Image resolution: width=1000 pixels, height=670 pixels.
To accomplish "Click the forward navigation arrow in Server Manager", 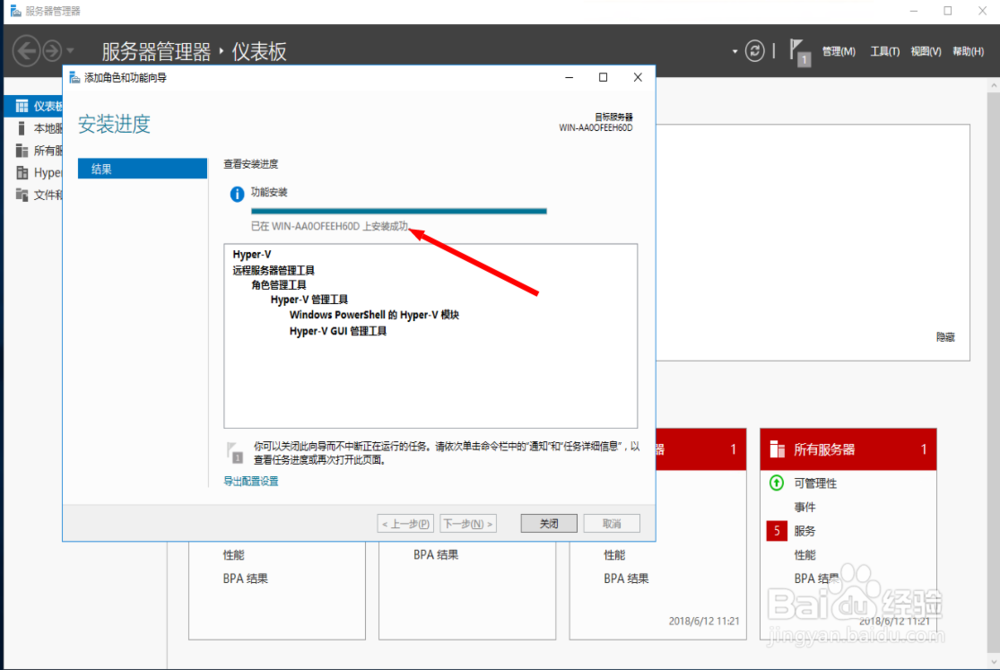I will [x=52, y=50].
